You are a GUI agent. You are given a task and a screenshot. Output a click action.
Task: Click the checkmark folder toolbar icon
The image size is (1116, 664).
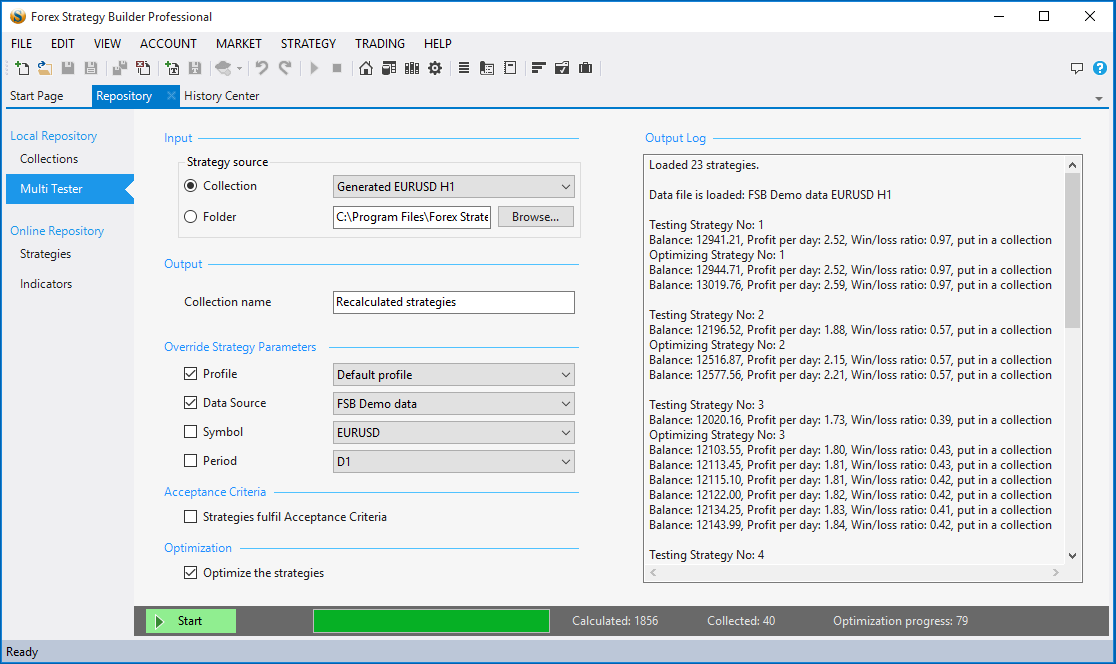[562, 68]
